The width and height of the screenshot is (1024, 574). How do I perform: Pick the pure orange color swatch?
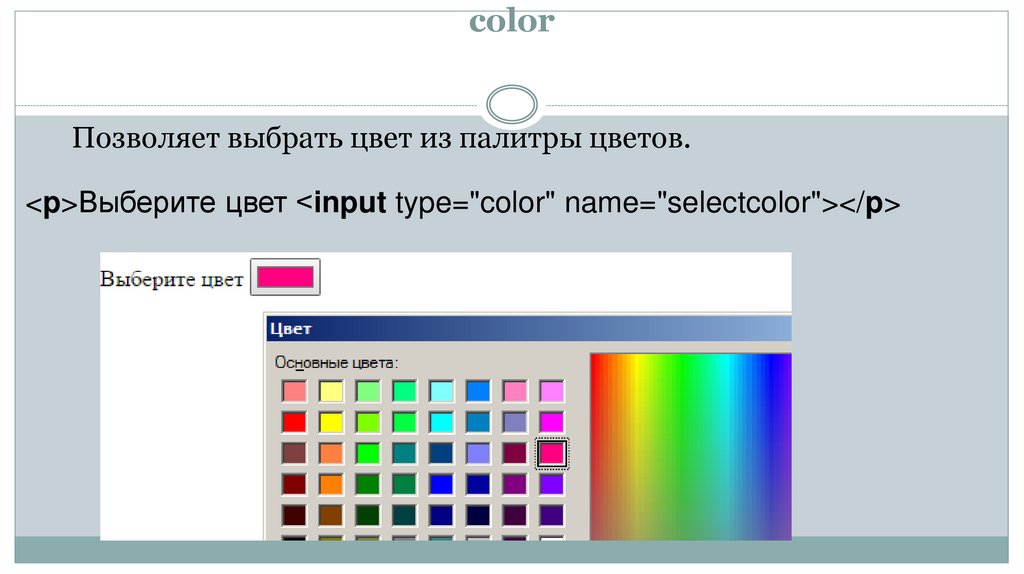(331, 485)
